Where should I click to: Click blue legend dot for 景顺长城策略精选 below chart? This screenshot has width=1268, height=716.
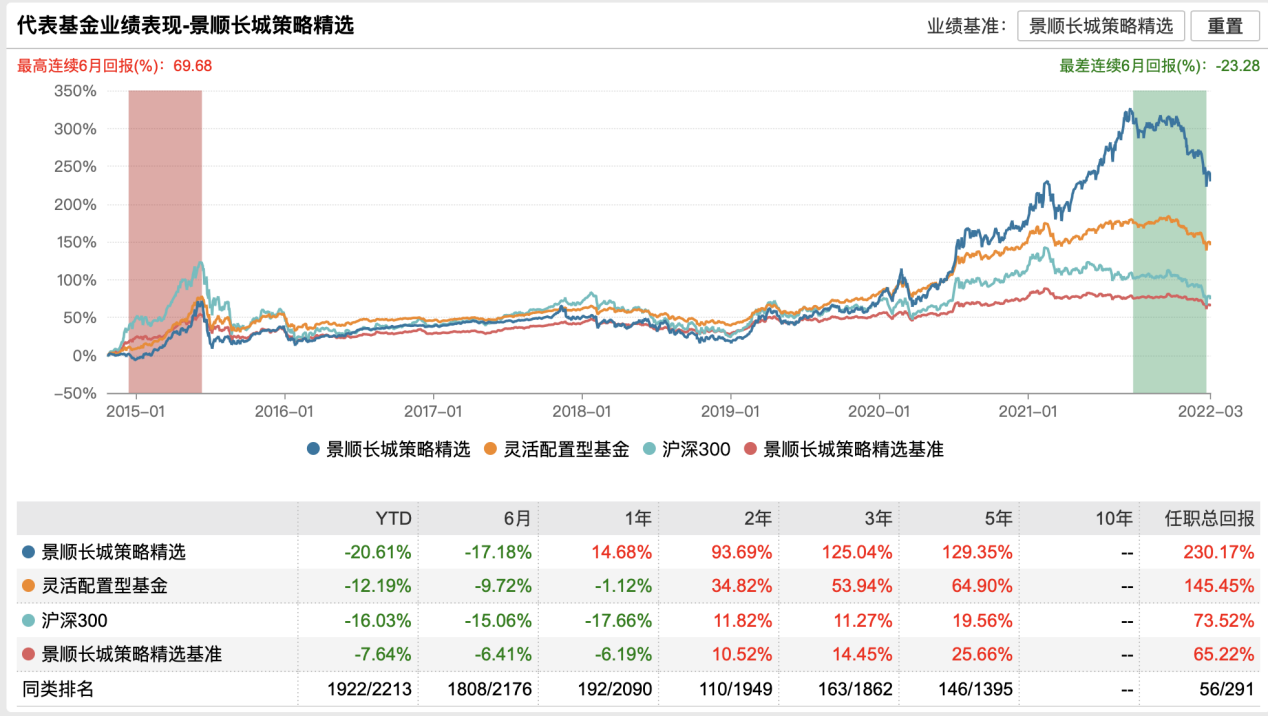click(313, 450)
